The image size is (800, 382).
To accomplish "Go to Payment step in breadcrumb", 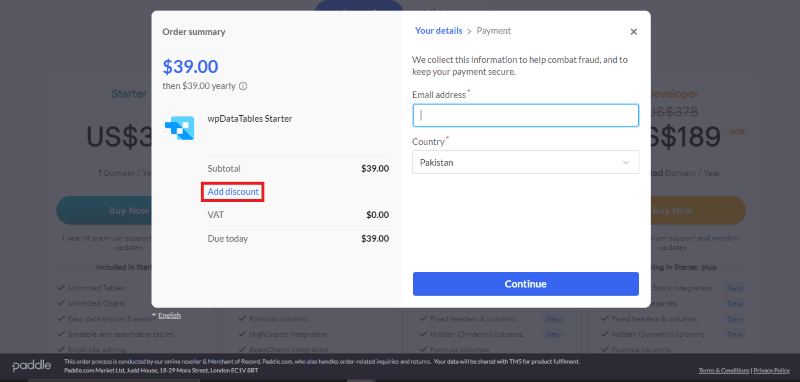I will (493, 31).
